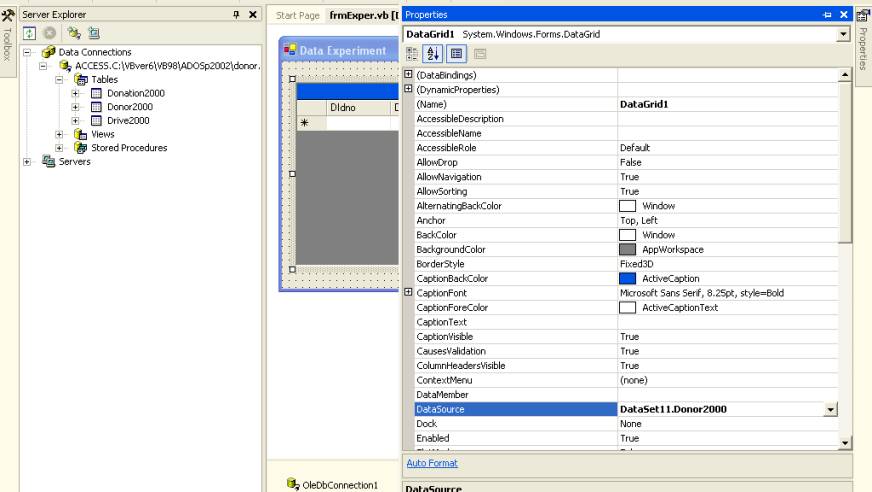Expand the (DynamicProperties) property group
This screenshot has height=492, width=872.
coord(408,88)
